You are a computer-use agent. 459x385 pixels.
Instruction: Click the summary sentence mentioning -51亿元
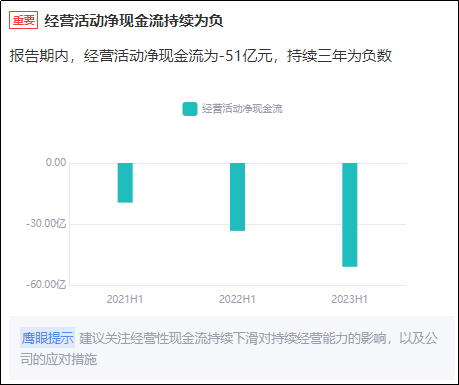point(201,56)
